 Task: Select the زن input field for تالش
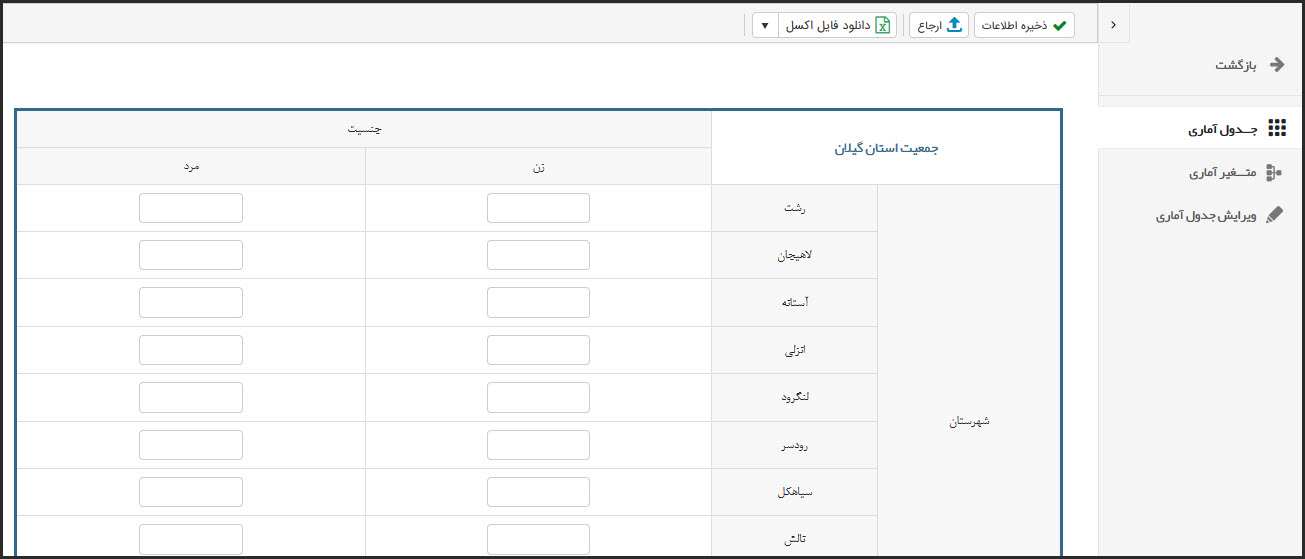(x=538, y=539)
